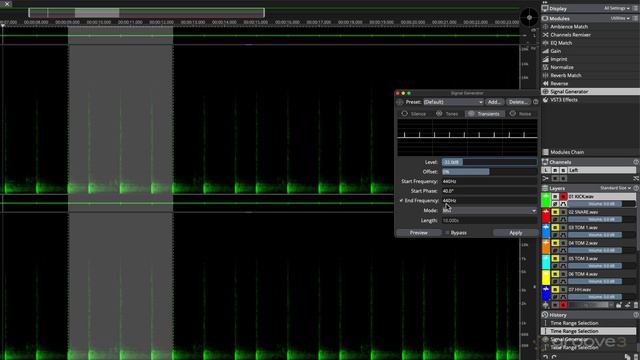The image size is (640, 360).
Task: Delete layer using trash icon in Layers toolbar
Action: coord(636,305)
